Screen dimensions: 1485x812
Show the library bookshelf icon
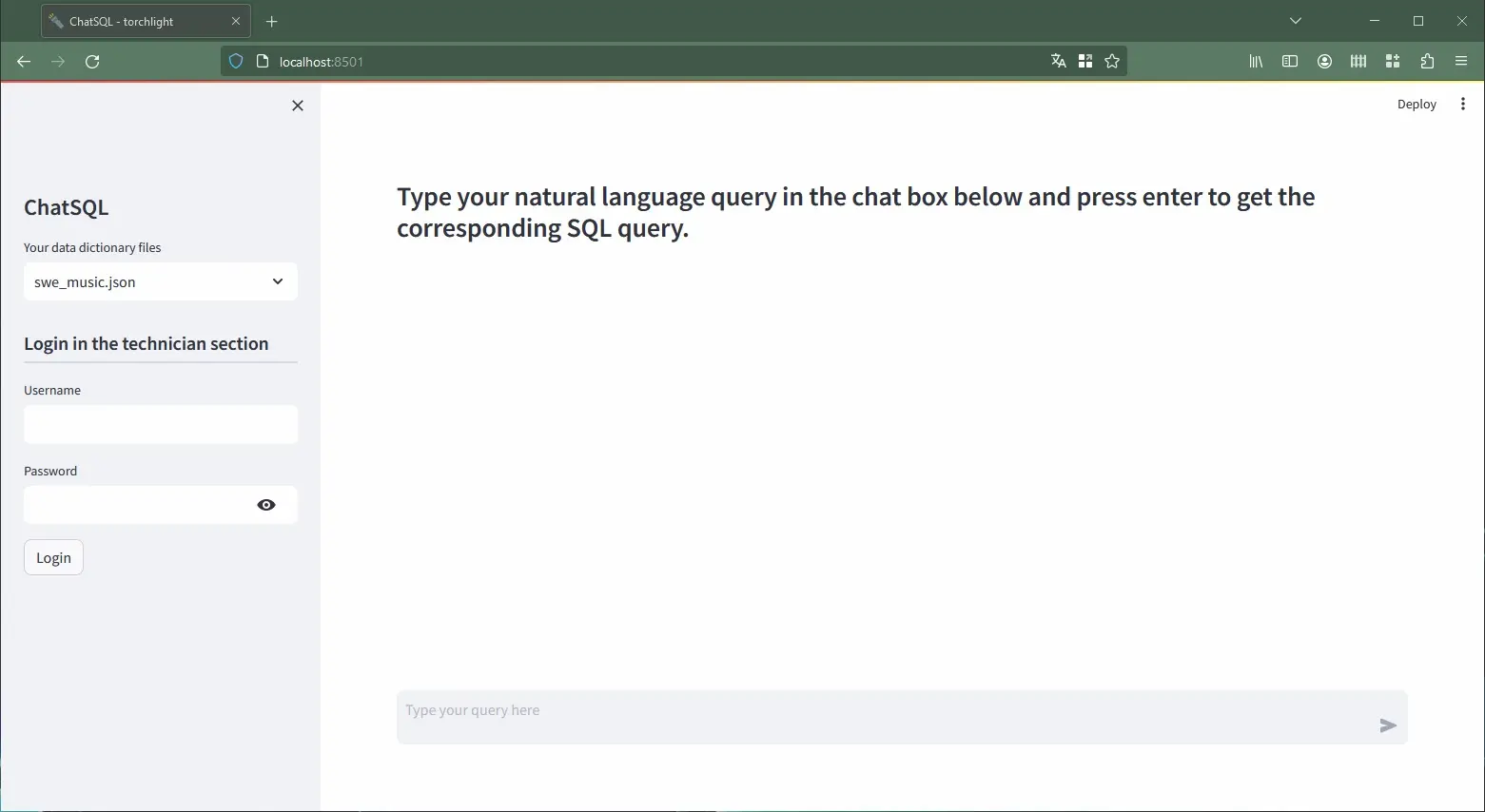pyautogui.click(x=1256, y=62)
